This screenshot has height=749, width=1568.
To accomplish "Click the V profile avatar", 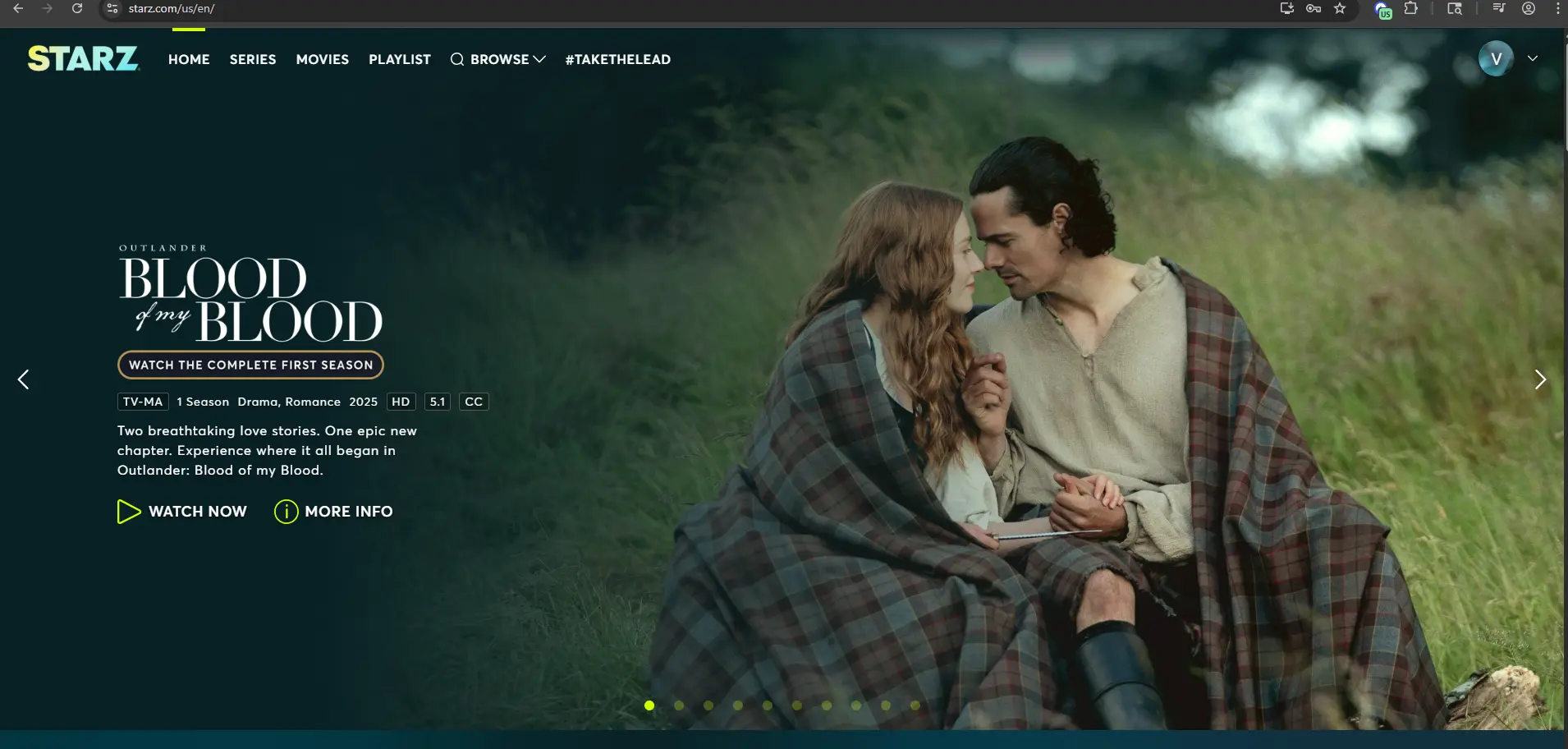I will point(1496,58).
